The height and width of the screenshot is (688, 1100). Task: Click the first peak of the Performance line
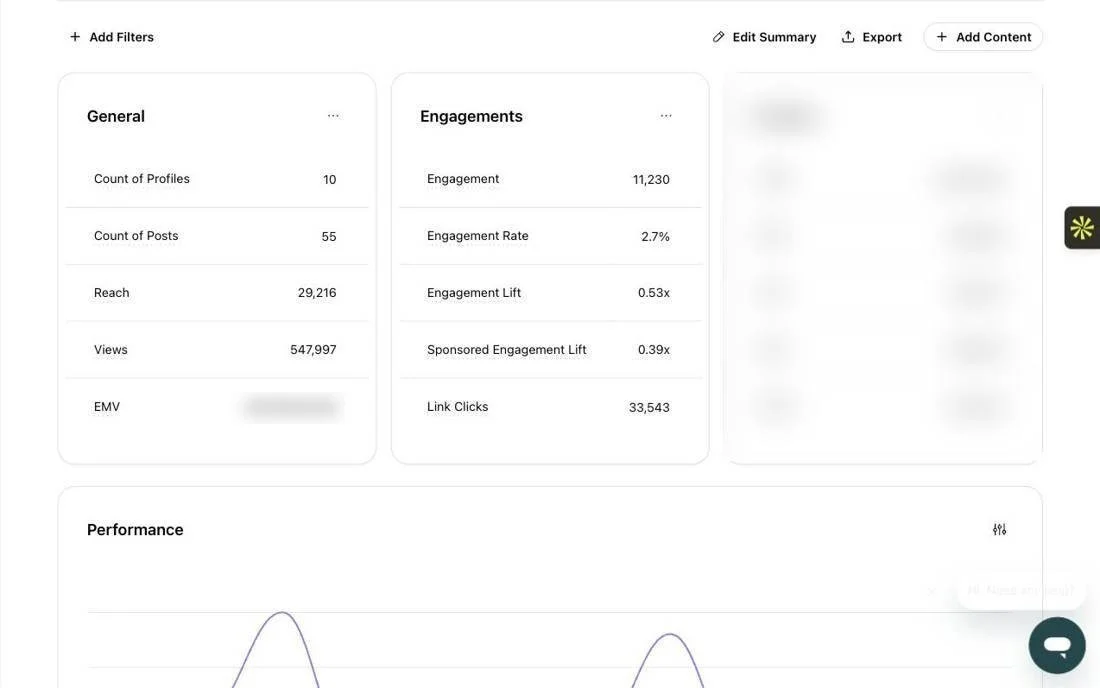point(282,614)
